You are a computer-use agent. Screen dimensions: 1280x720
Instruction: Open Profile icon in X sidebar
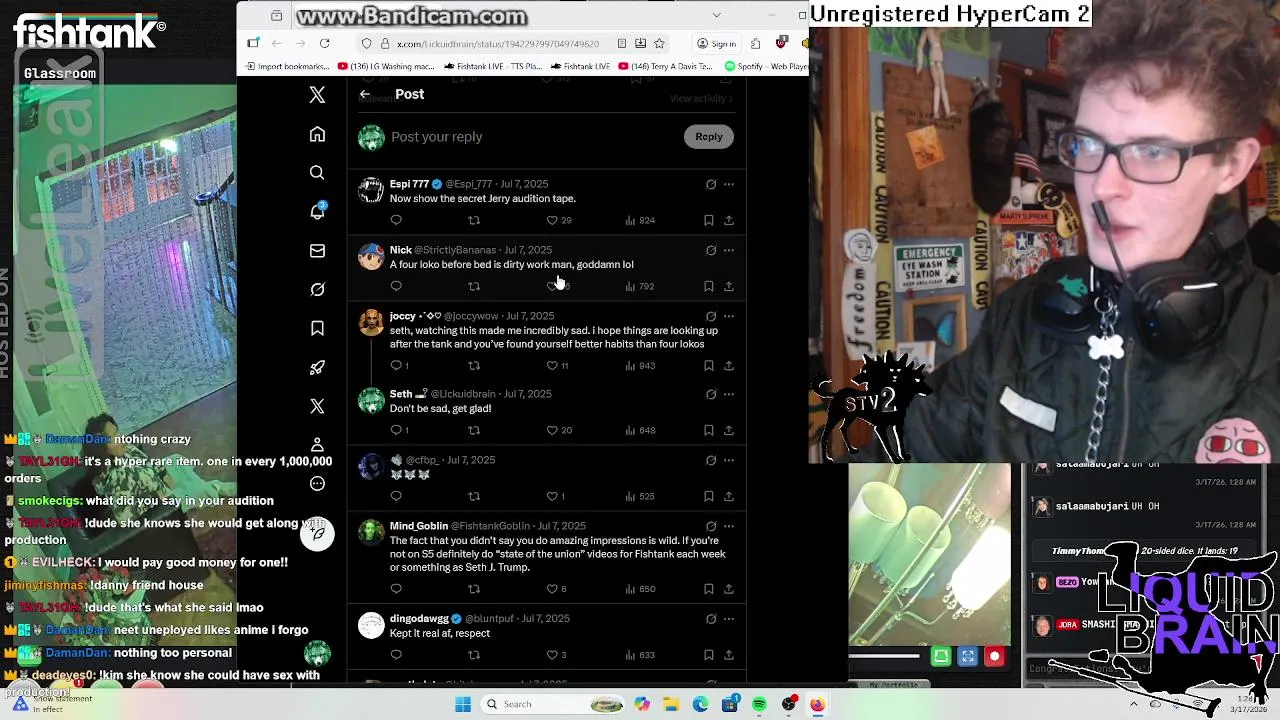[317, 444]
